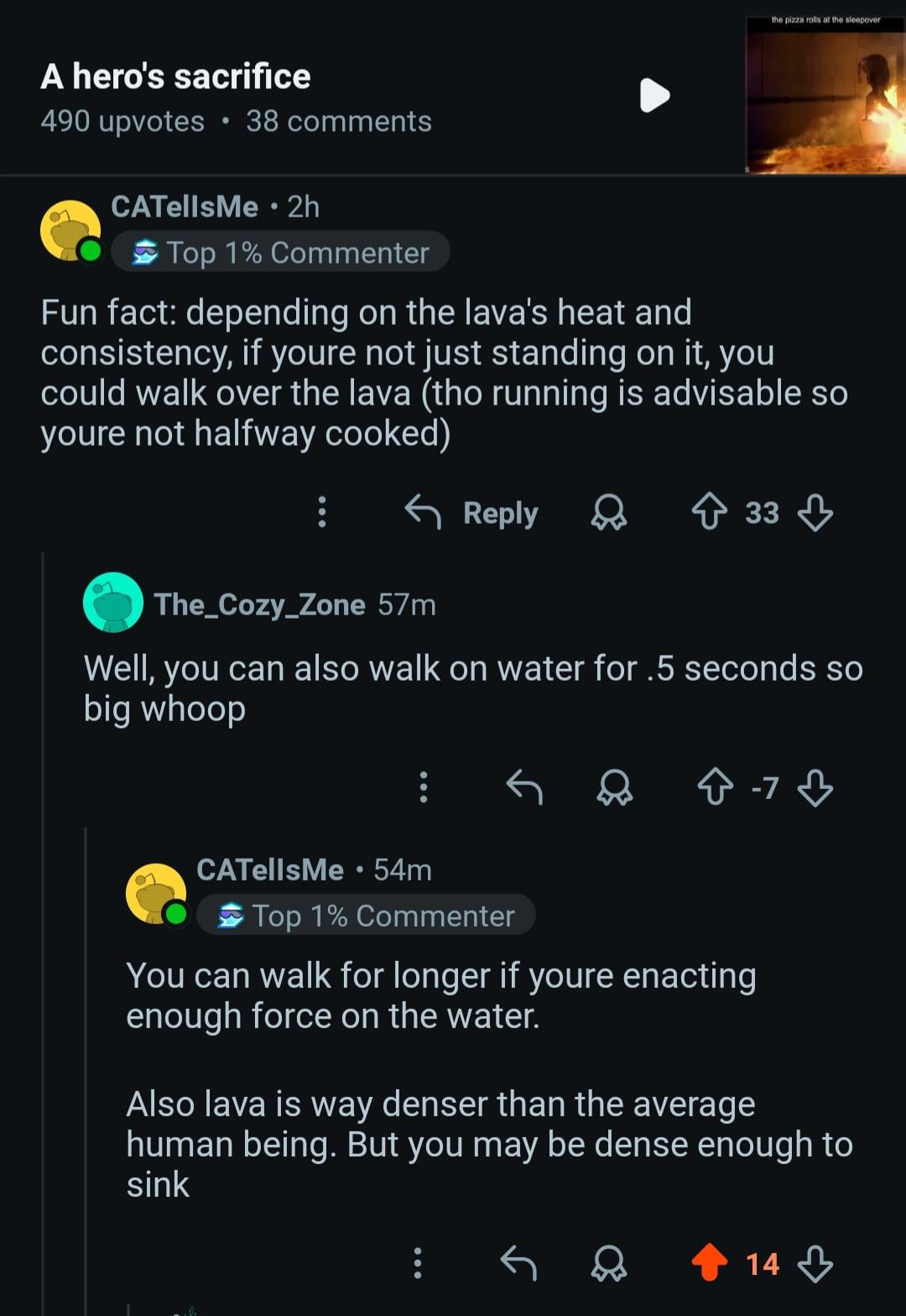Image resolution: width=906 pixels, height=1316 pixels.
Task: Downvote the 14-point comment
Action: coord(815,1263)
